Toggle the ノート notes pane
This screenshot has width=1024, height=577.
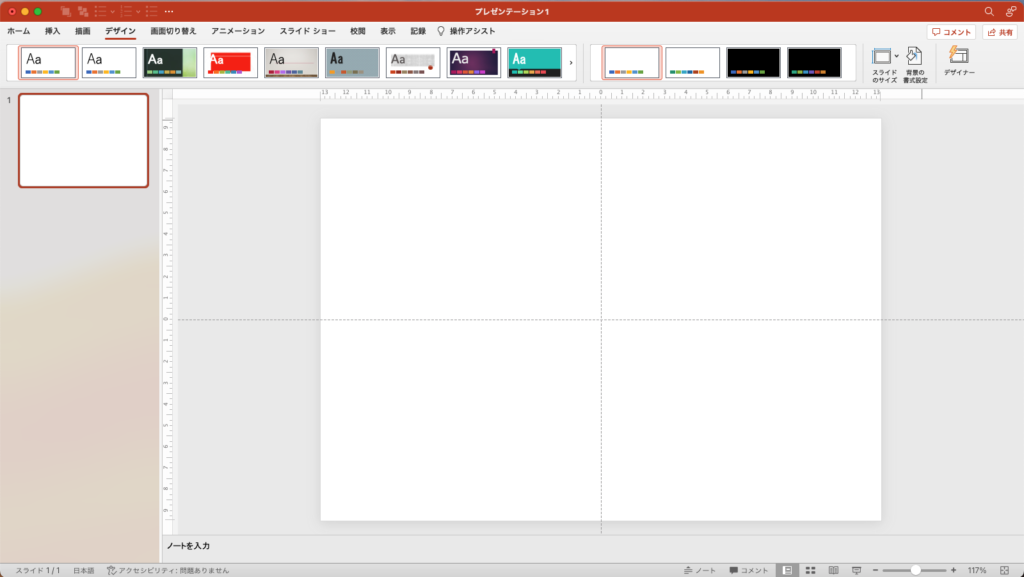tap(700, 570)
